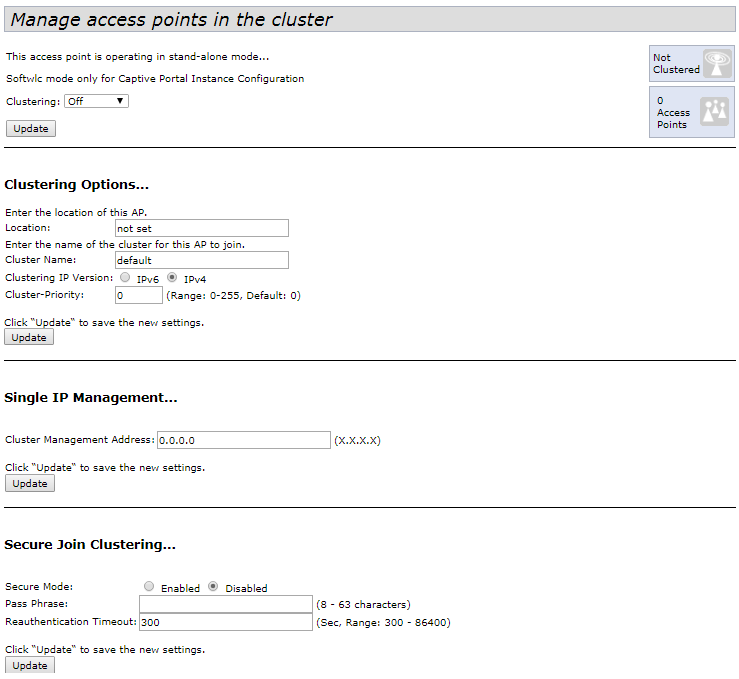Image resolution: width=739 pixels, height=679 pixels.
Task: Enable Secure Mode radio option
Action: pyautogui.click(x=149, y=587)
